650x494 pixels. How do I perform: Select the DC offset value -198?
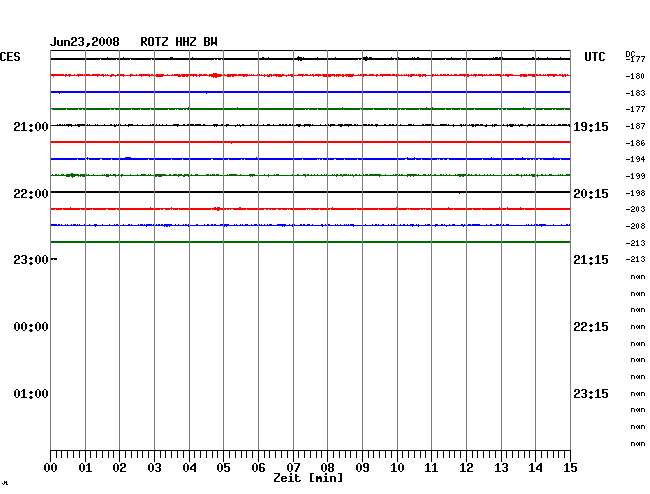click(x=635, y=193)
